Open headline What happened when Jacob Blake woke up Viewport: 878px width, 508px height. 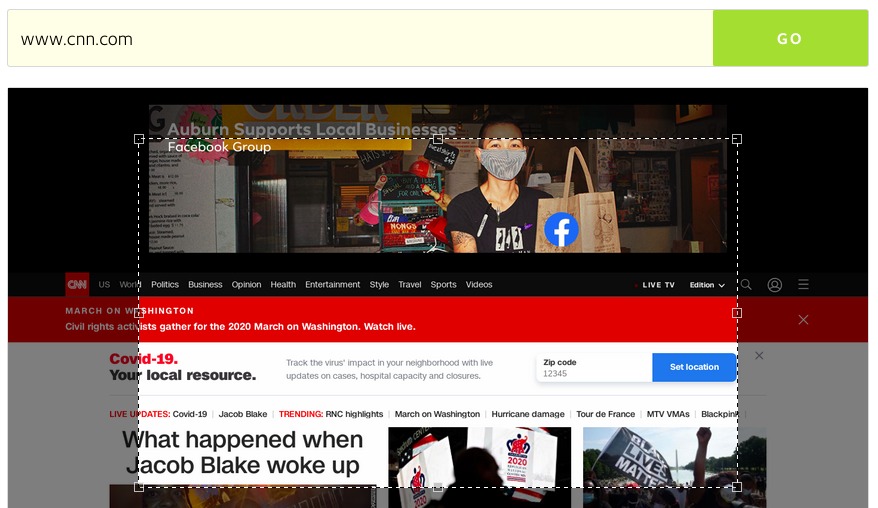click(242, 453)
